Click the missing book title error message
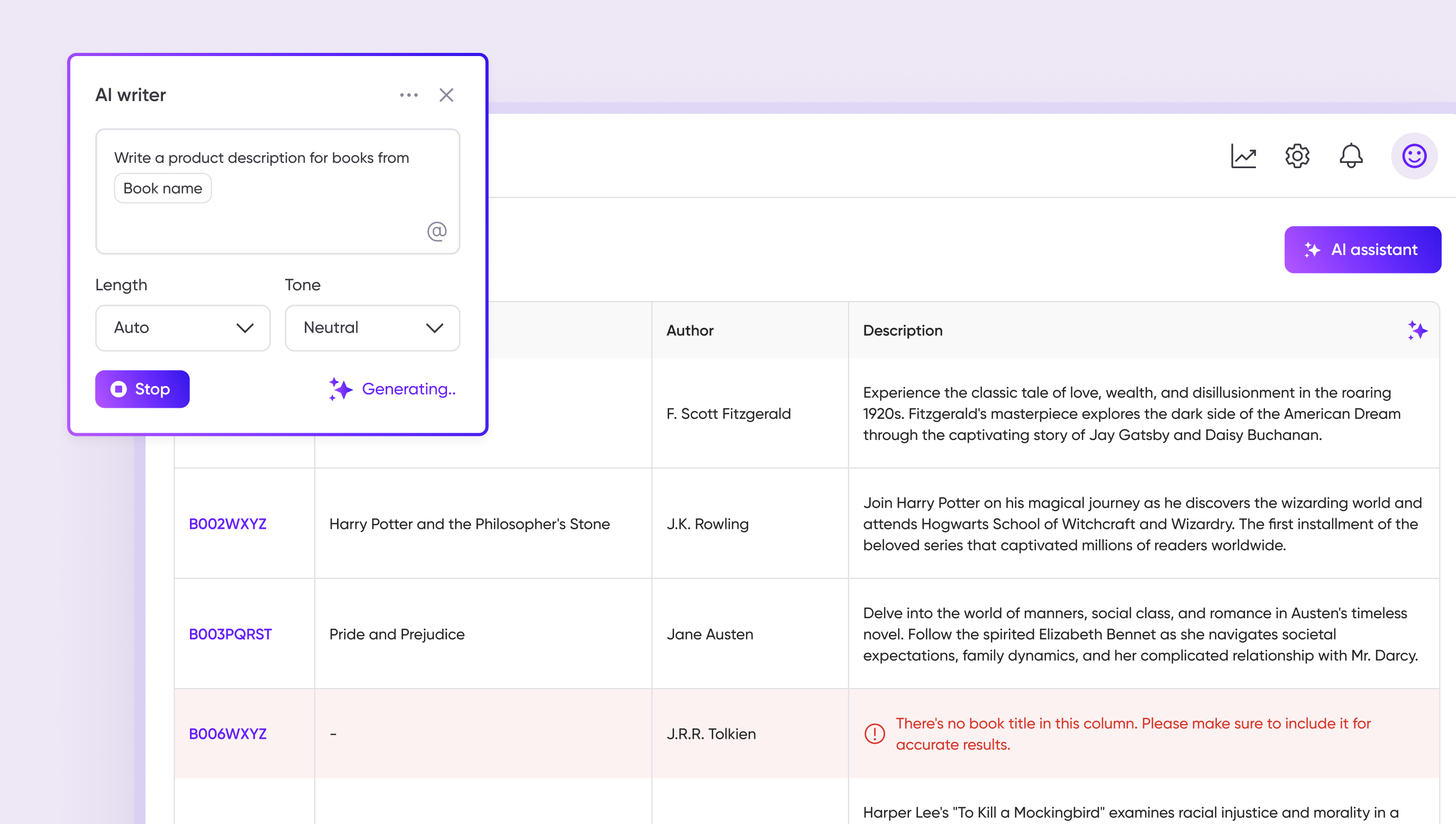This screenshot has height=824, width=1456. click(x=1133, y=734)
